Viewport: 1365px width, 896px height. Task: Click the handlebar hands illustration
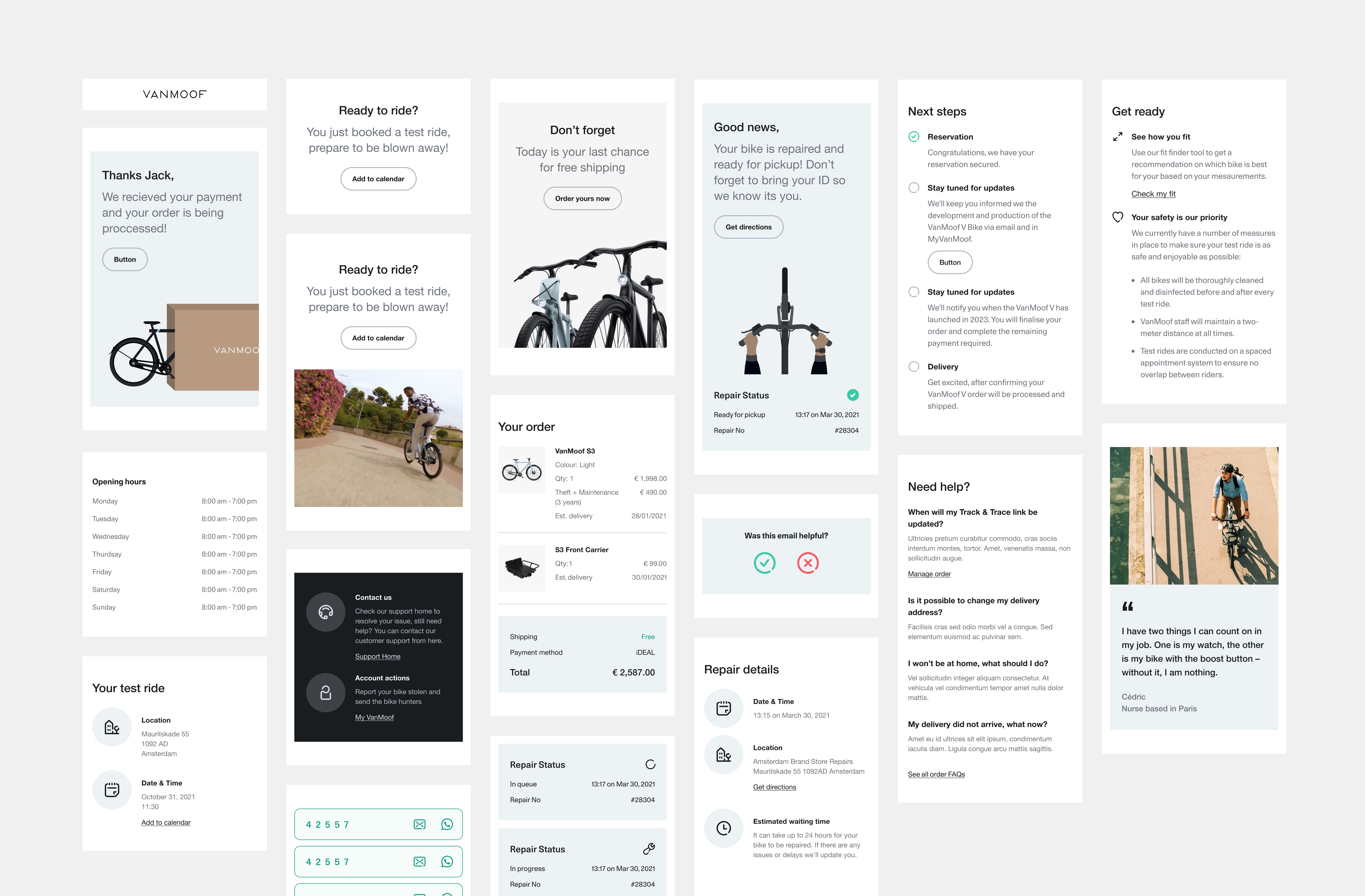tap(785, 321)
